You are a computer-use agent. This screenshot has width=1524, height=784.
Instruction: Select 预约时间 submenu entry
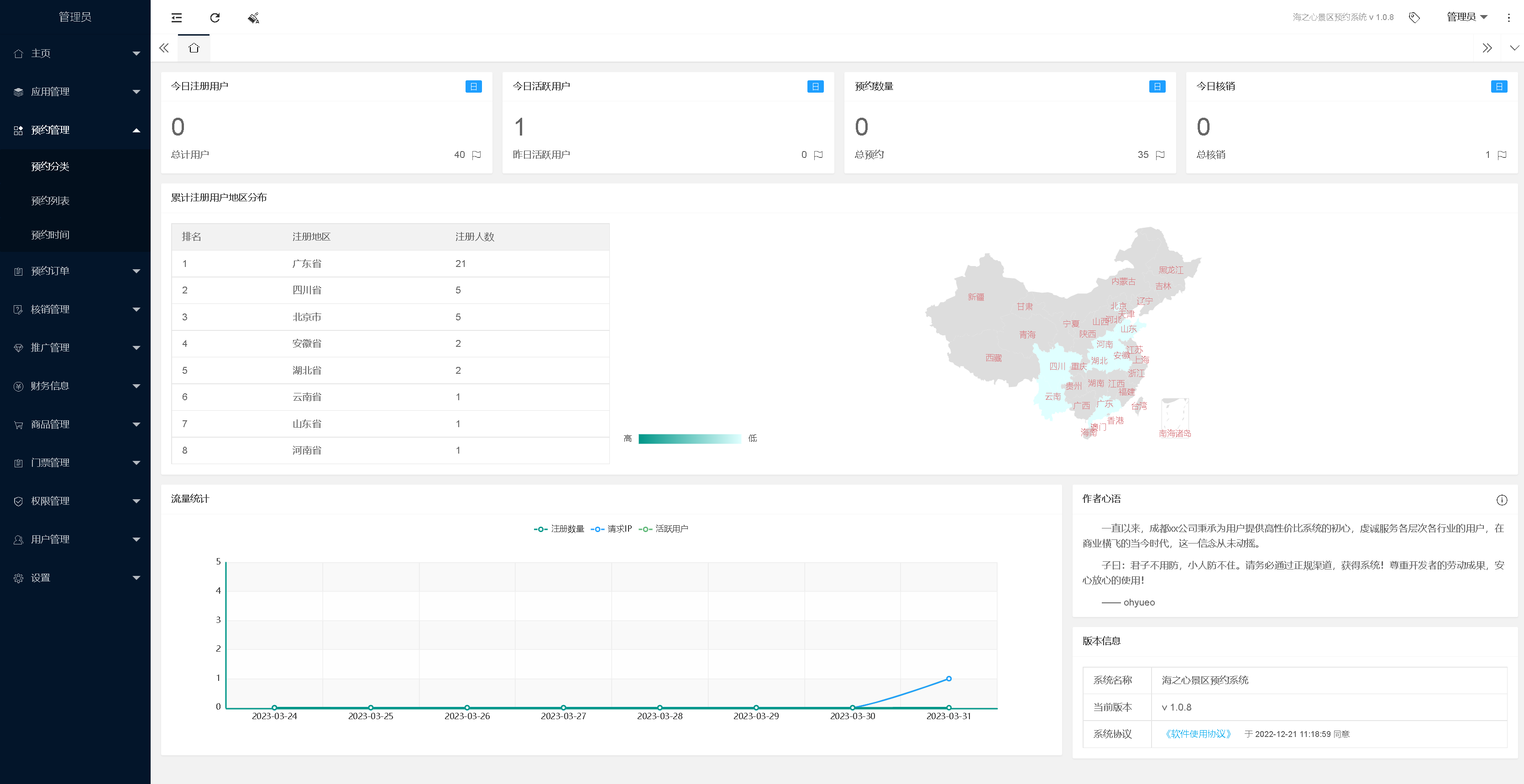(50, 235)
